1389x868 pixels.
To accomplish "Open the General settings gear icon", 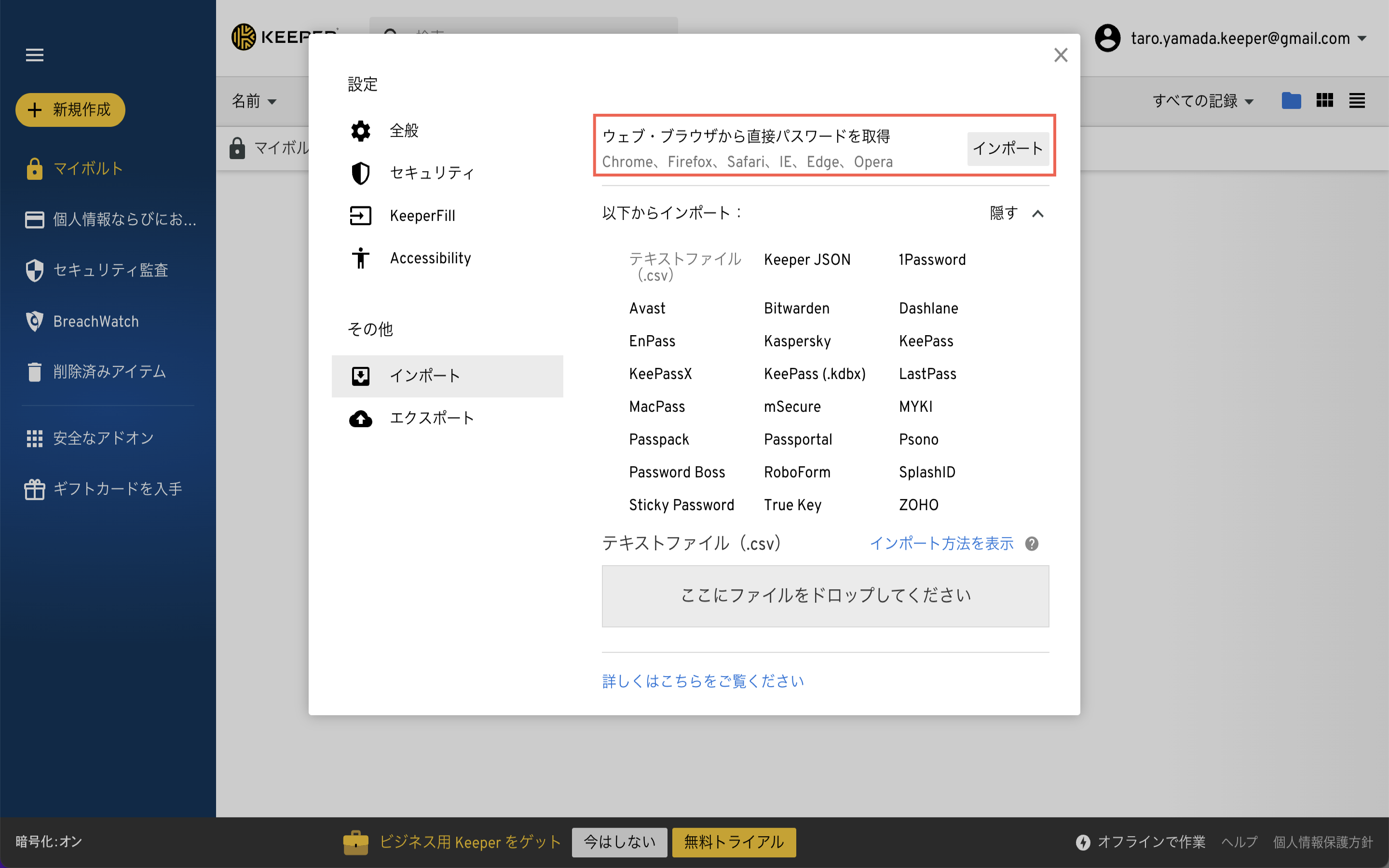I will [x=360, y=131].
